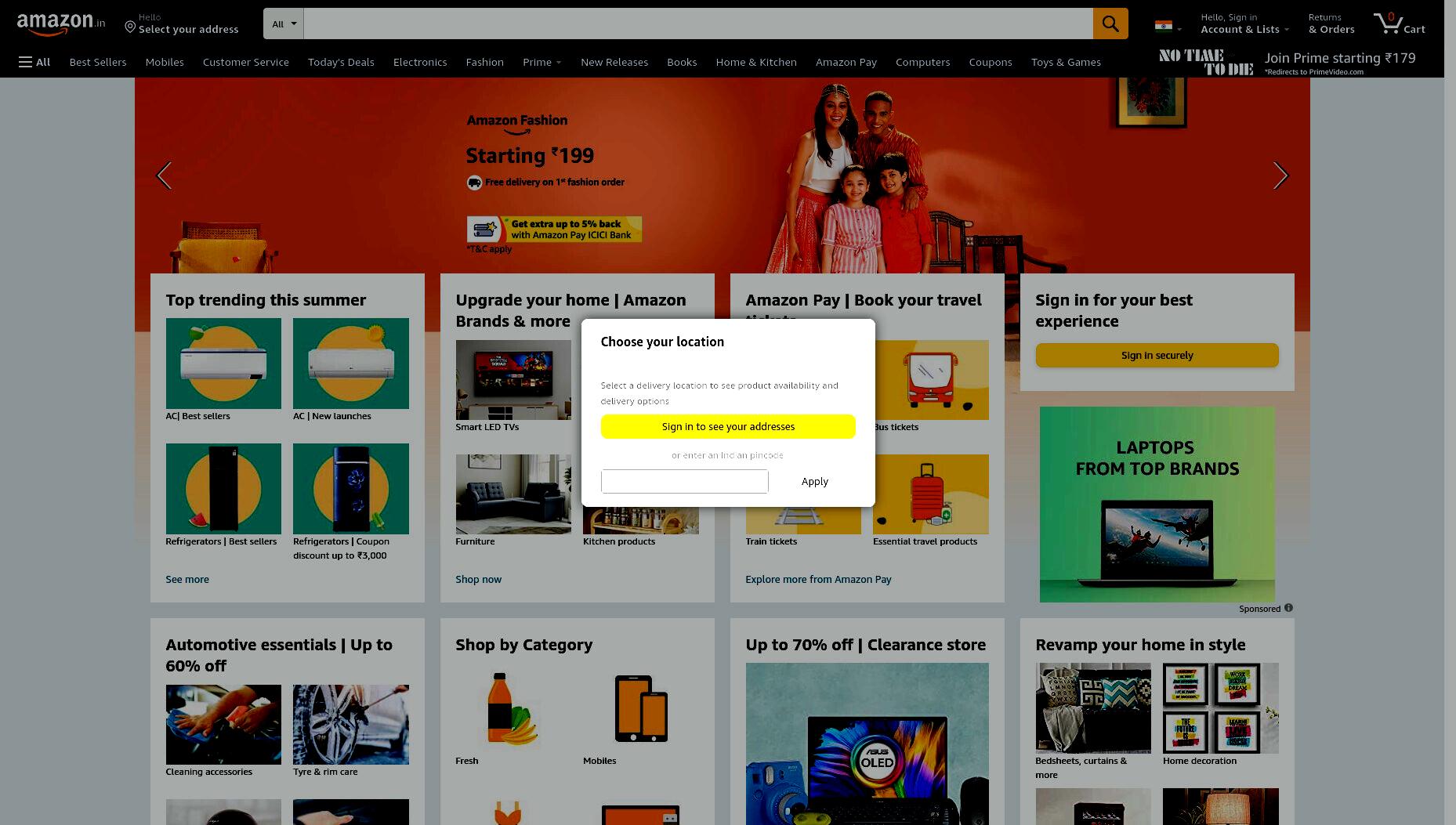The image size is (1456, 825).
Task: Open Fashion in nav bar
Action: 485,62
